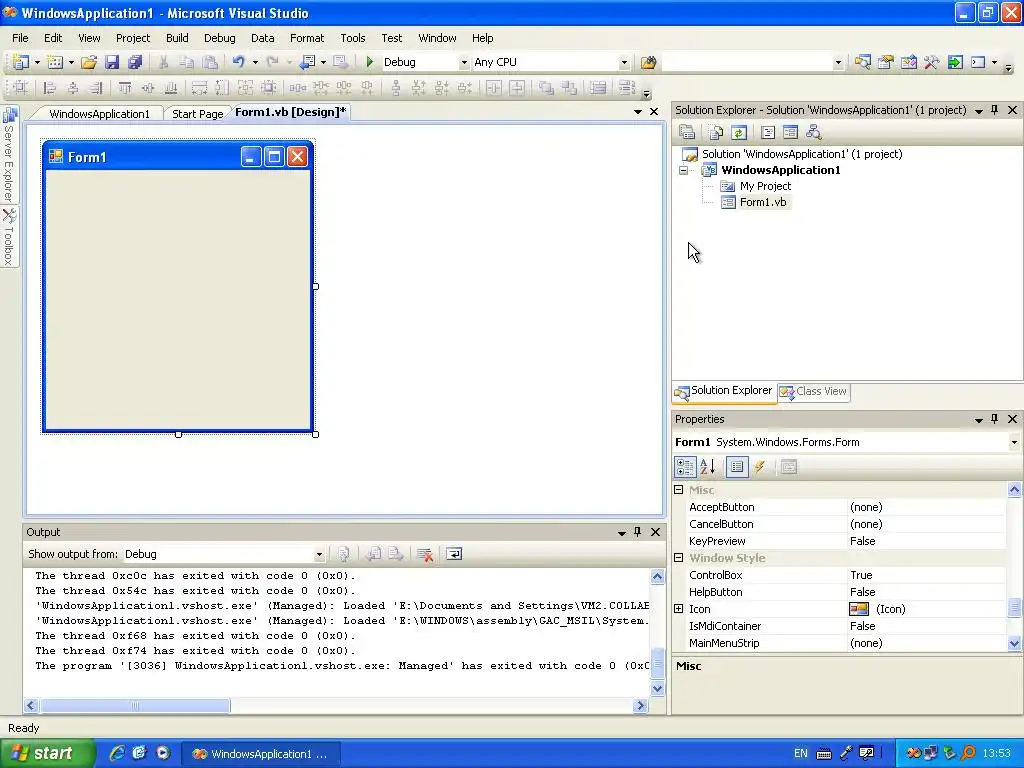Open the Debug menu

(219, 38)
